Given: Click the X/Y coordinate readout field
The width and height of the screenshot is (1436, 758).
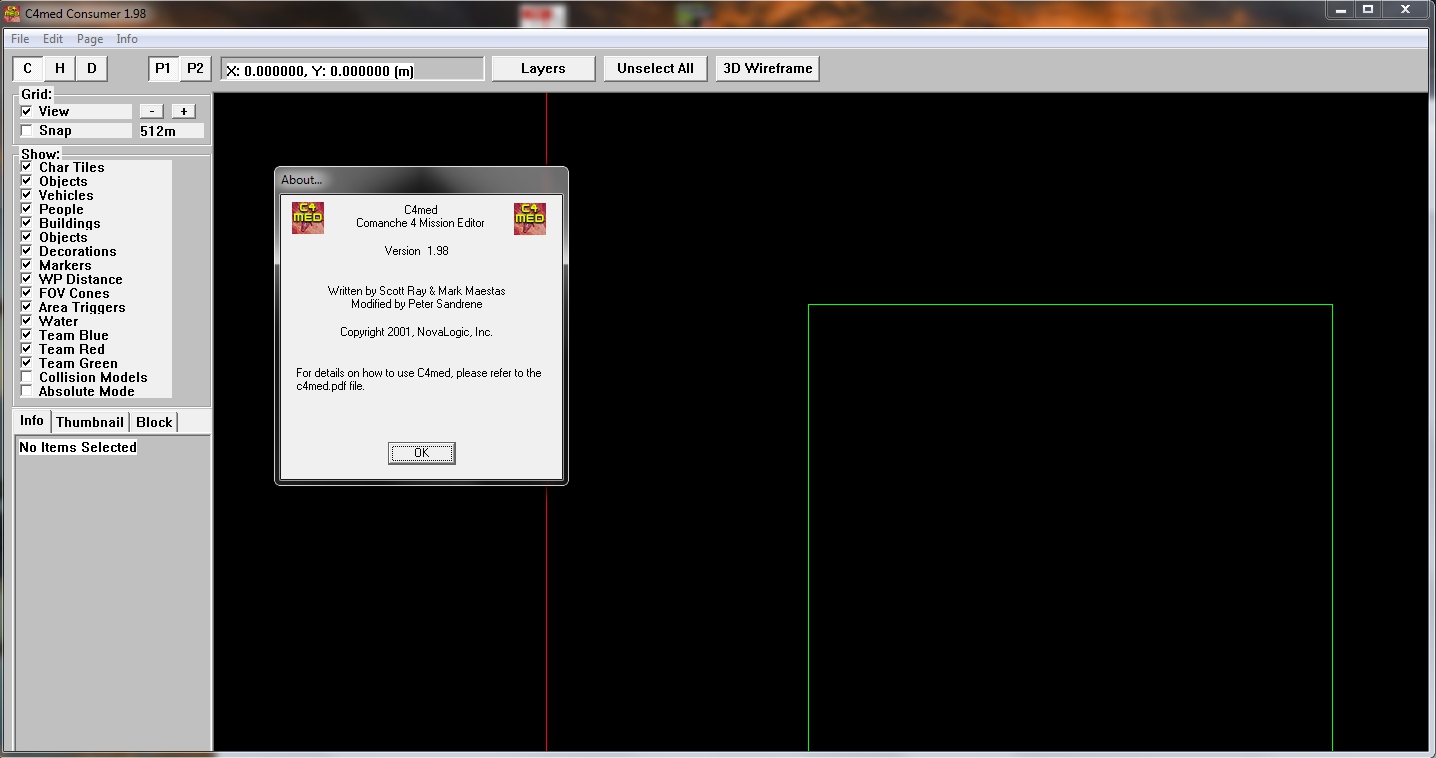Looking at the screenshot, I should coord(352,69).
